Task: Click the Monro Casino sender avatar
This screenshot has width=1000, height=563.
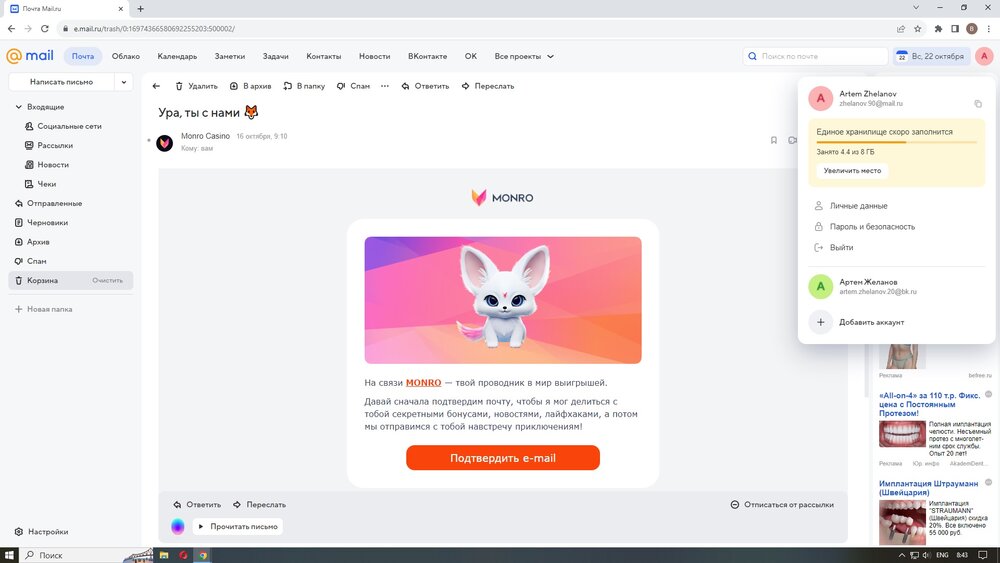Action: tap(165, 143)
